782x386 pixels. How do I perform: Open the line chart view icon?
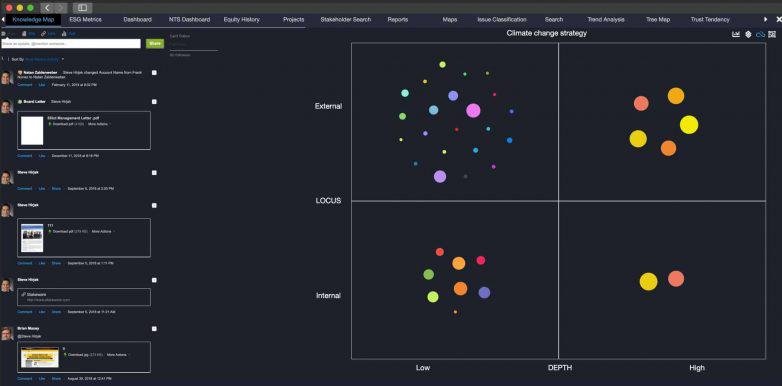(x=736, y=34)
